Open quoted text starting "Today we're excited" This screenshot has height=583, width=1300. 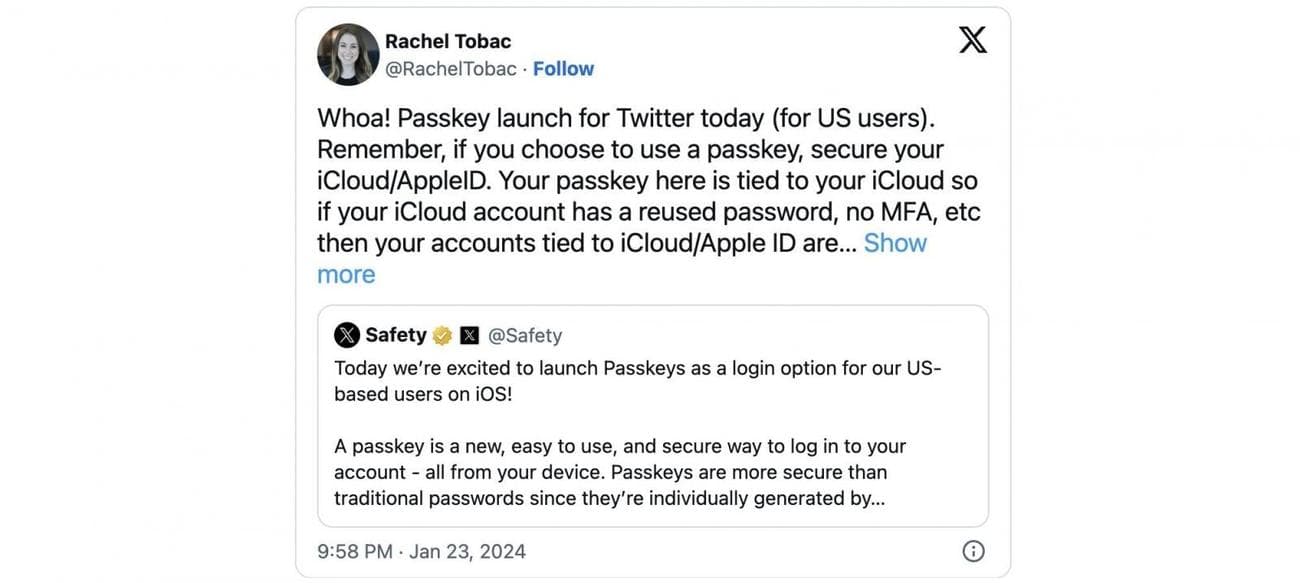coord(637,368)
